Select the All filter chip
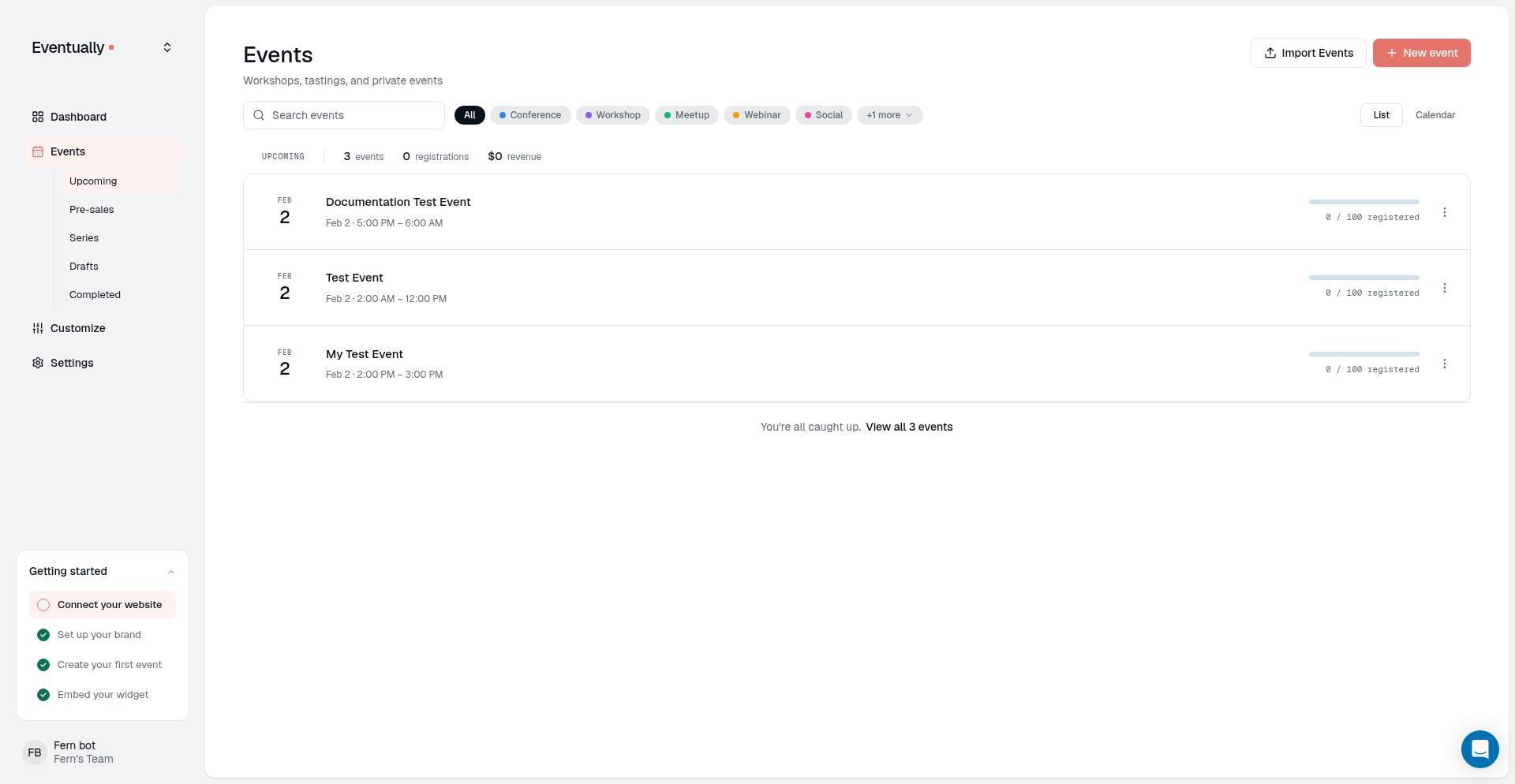 (469, 115)
